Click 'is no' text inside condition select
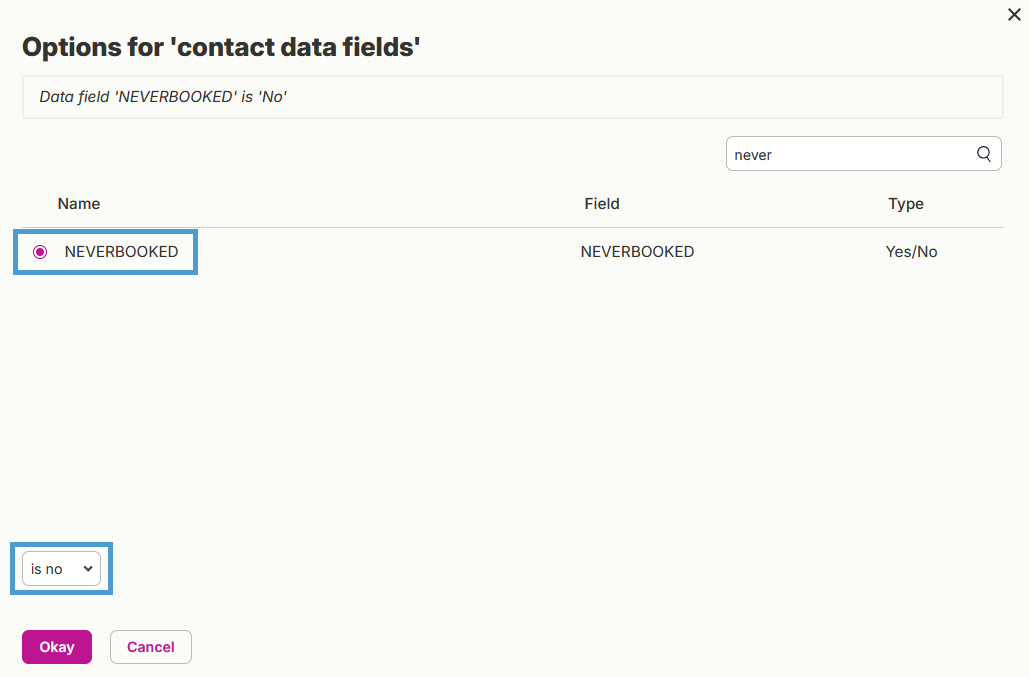 [47, 569]
